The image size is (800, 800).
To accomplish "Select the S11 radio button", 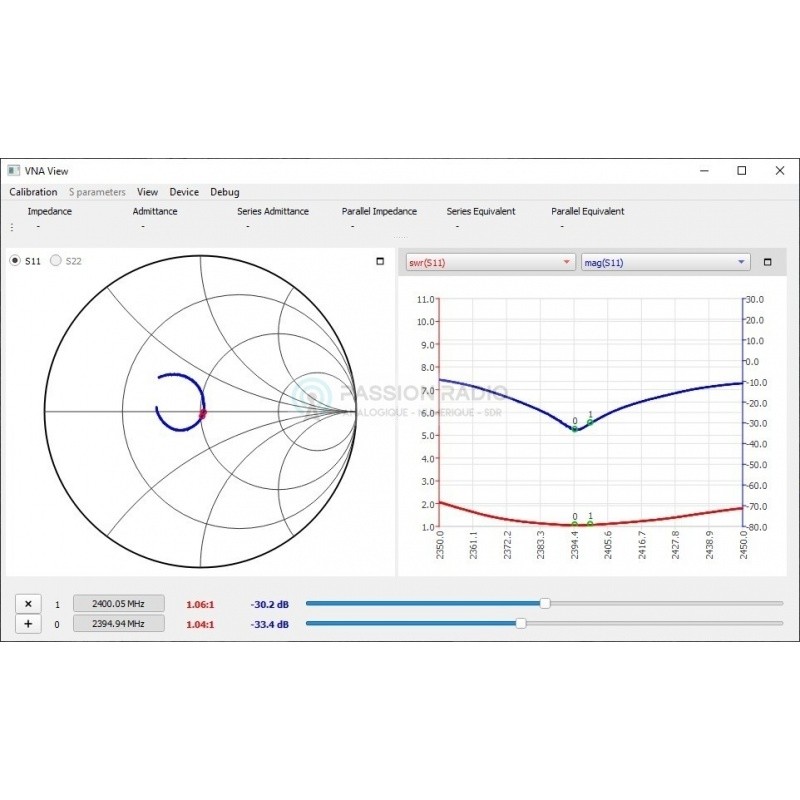I will [x=15, y=261].
